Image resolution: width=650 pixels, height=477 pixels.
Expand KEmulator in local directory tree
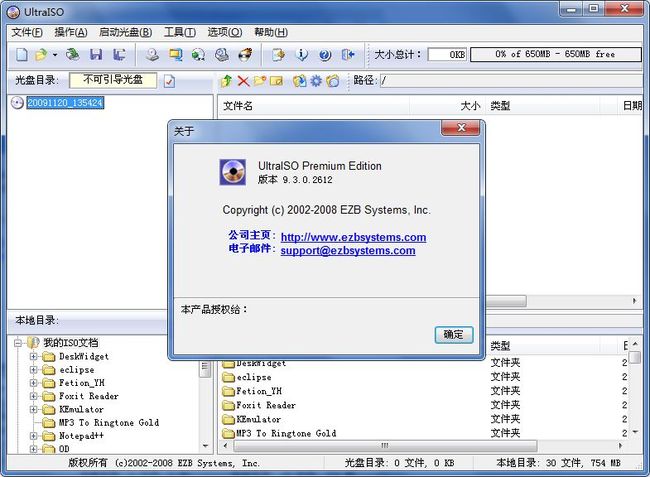coord(34,409)
